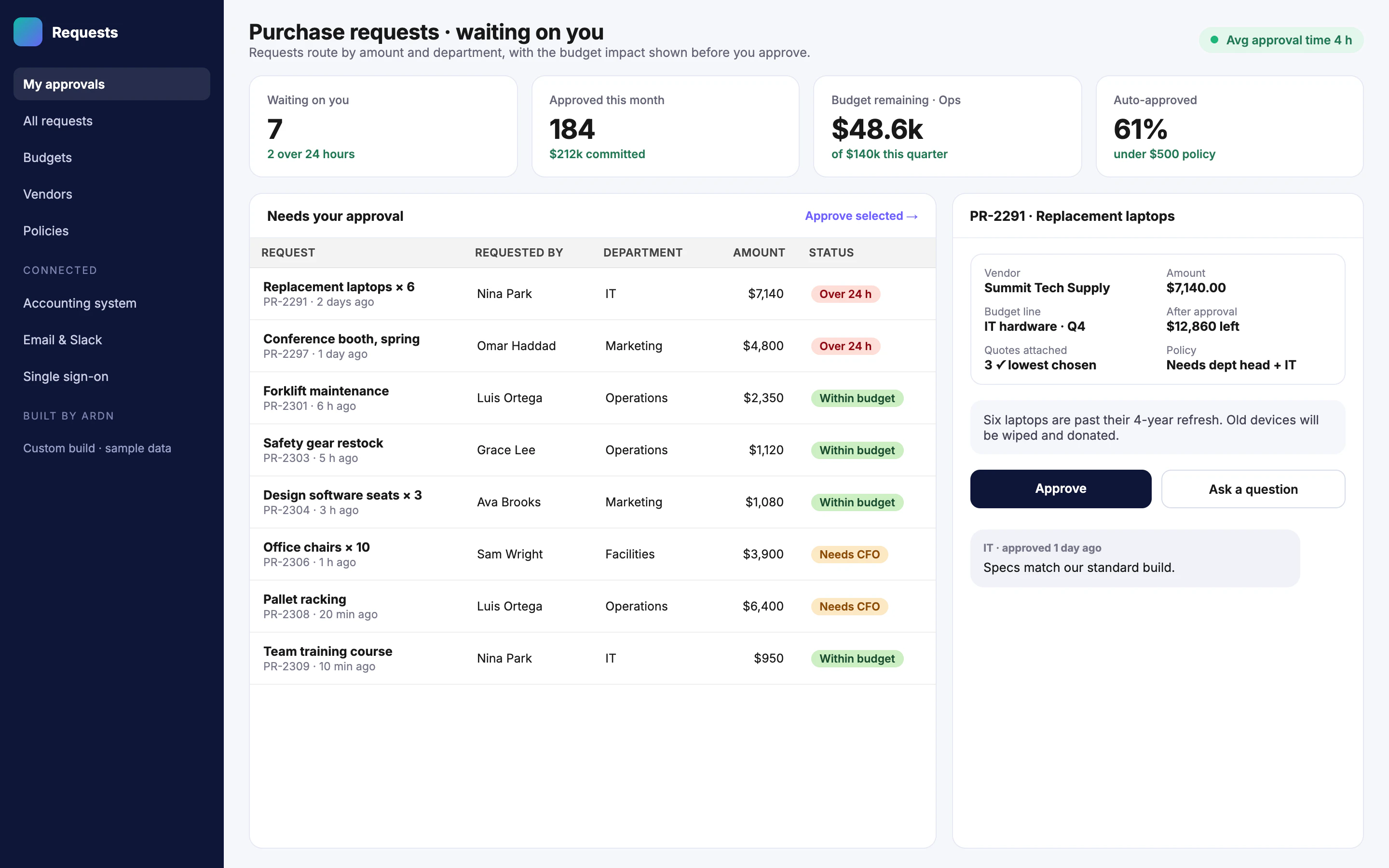
Task: Click the Needs dept head + IT policy
Action: pos(1231,365)
